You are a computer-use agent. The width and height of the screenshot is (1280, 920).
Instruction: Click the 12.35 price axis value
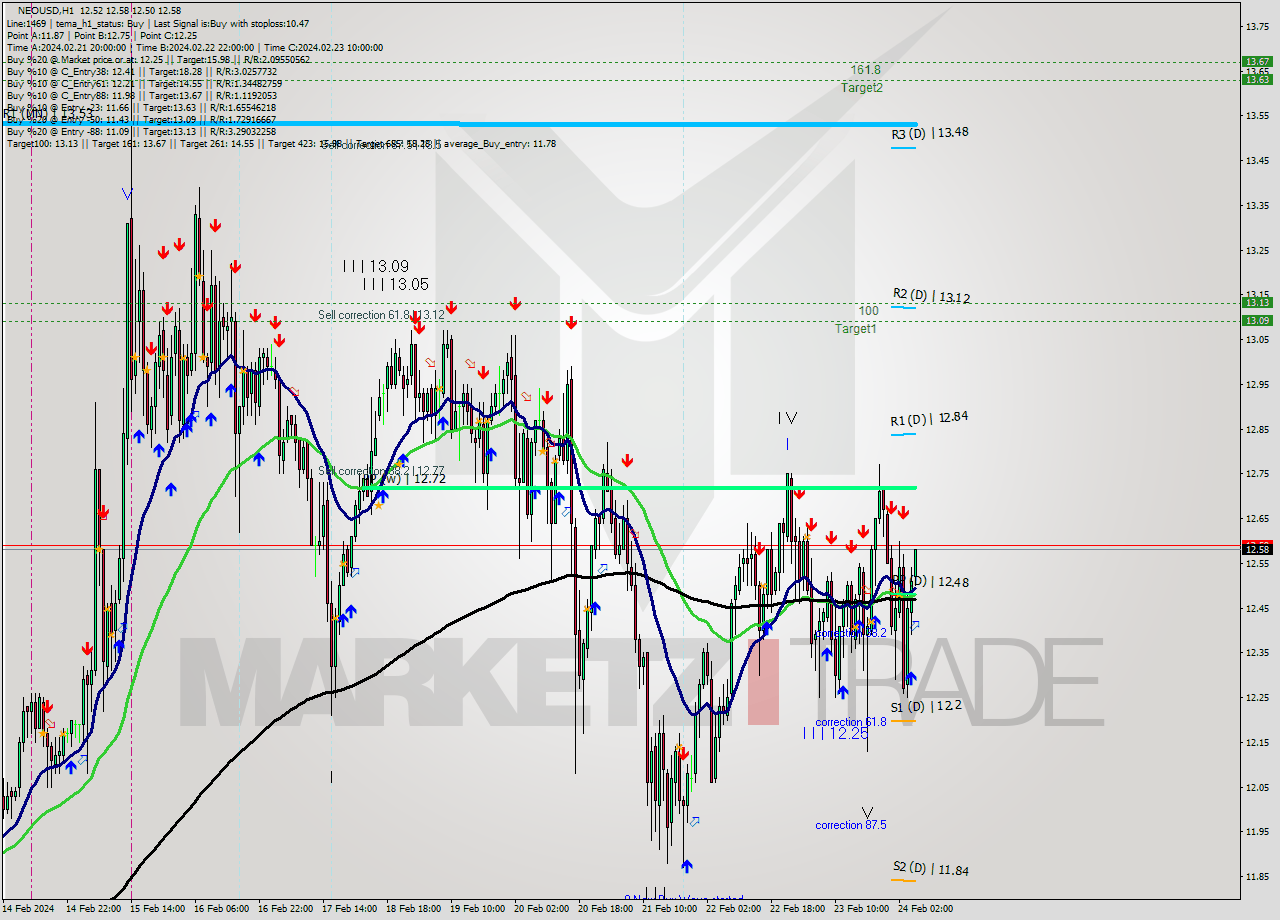1256,653
